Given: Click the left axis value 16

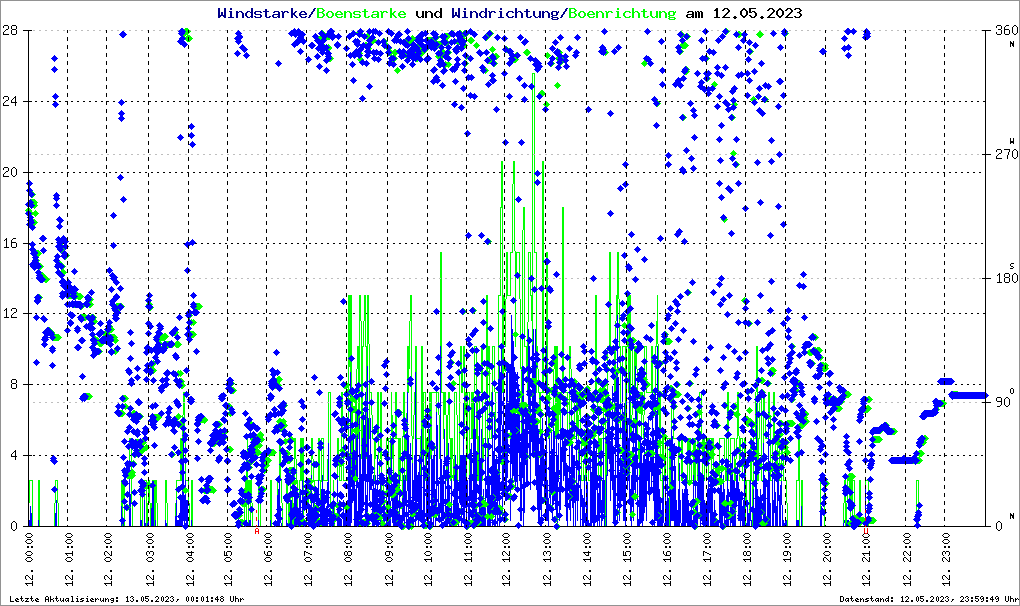Looking at the screenshot, I should [x=9, y=243].
